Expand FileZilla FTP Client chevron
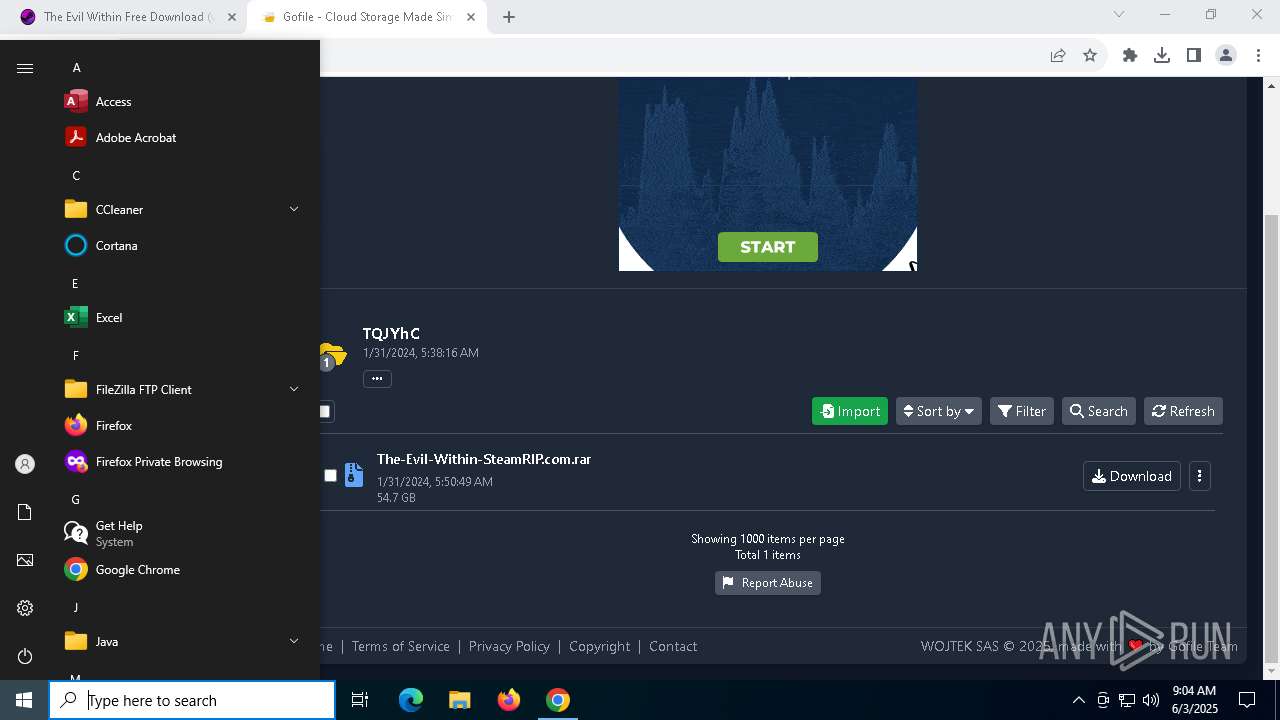1280x720 pixels. (x=294, y=389)
